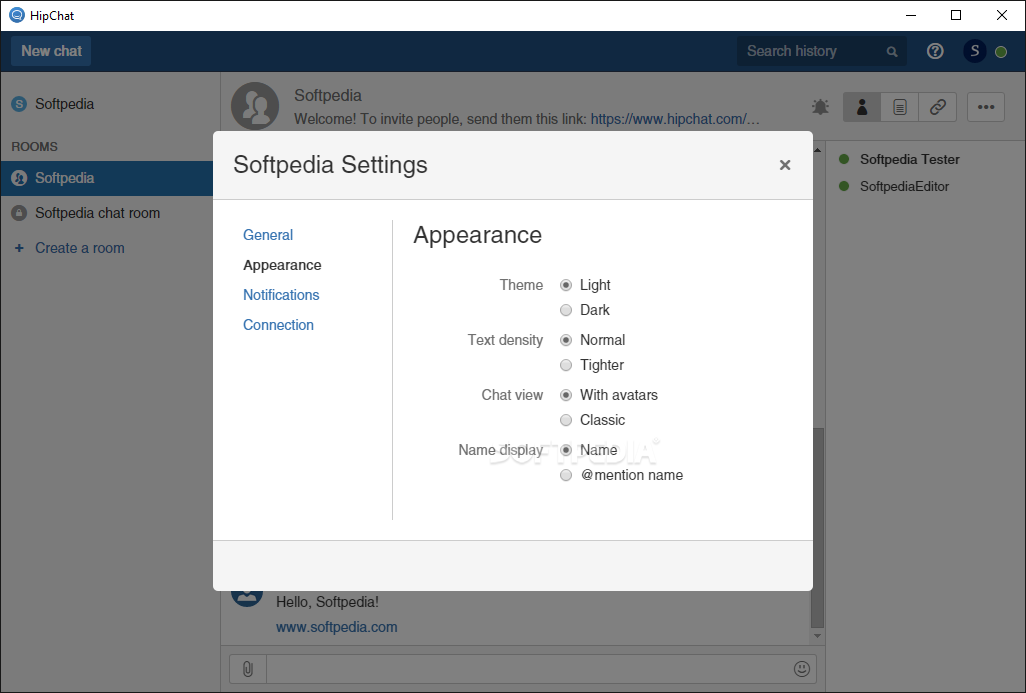Image resolution: width=1026 pixels, height=693 pixels.
Task: Open the notifications bell icon
Action: pos(821,107)
